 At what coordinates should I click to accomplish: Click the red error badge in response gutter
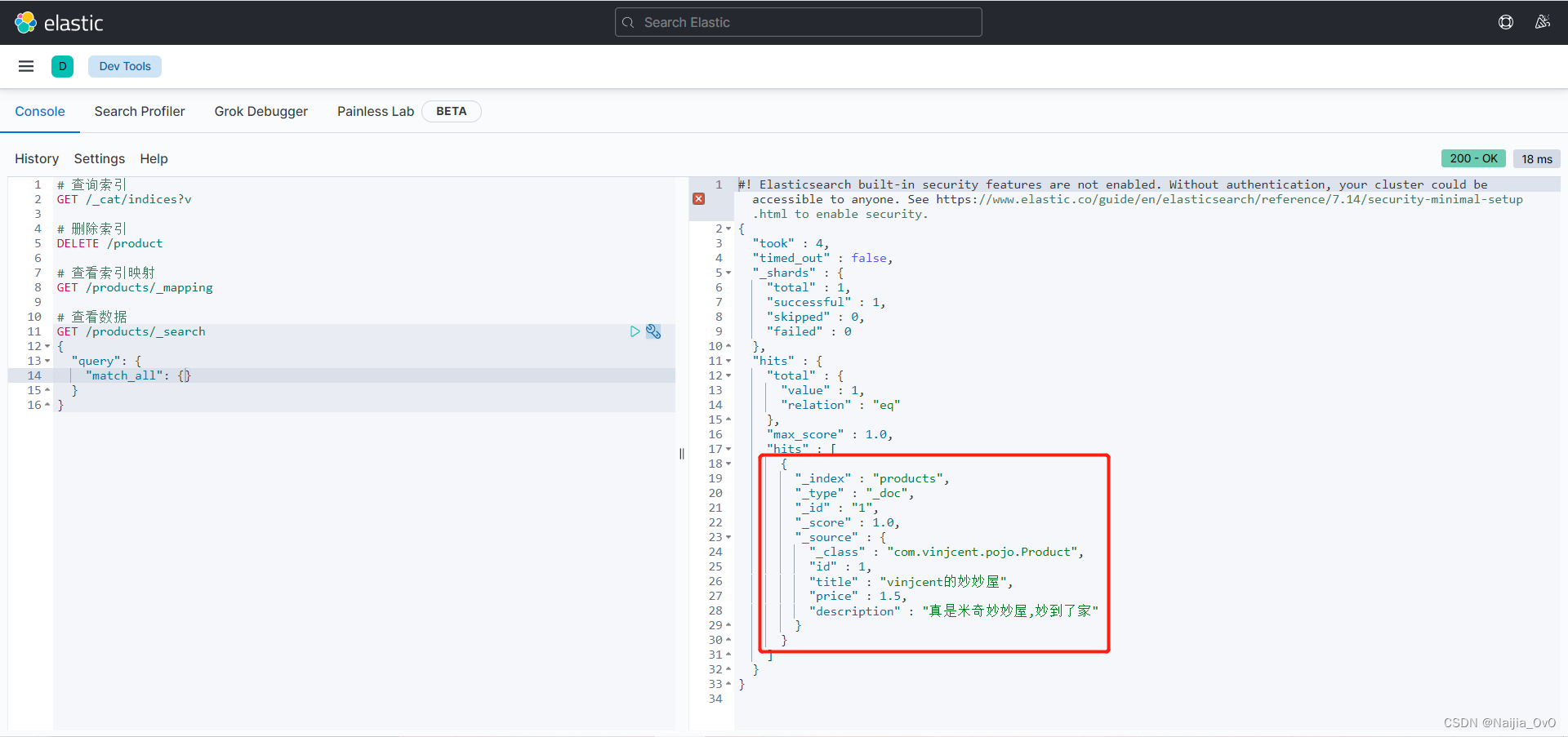pyautogui.click(x=699, y=198)
